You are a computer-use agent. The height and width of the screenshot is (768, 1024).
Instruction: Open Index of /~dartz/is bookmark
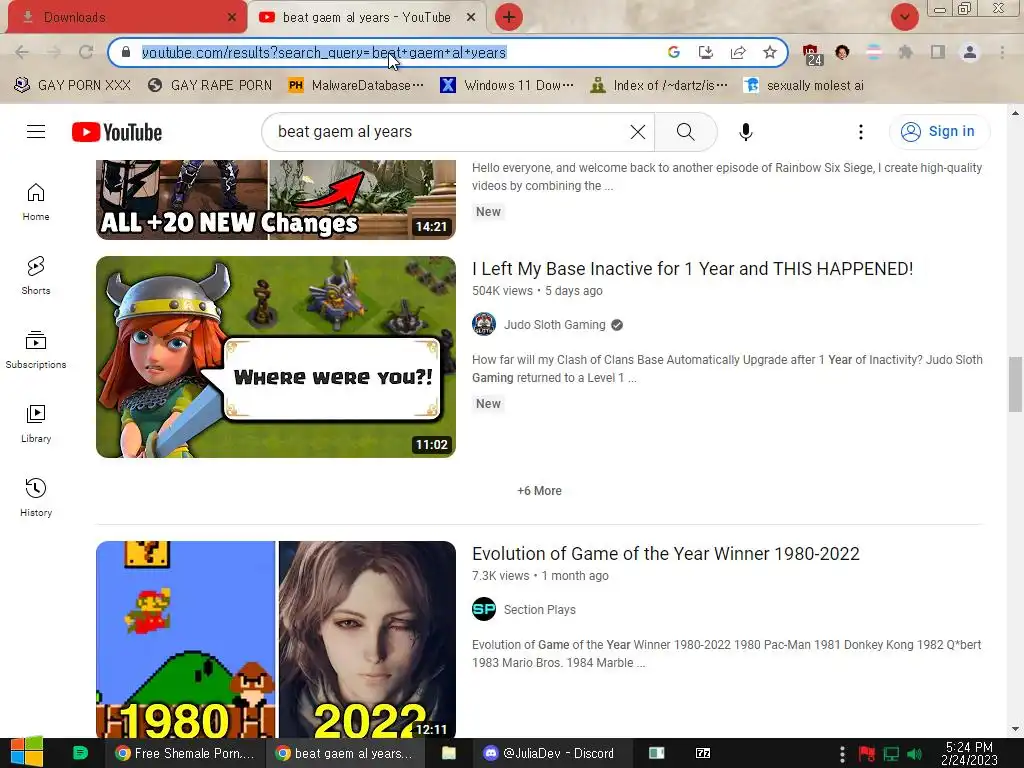tap(658, 86)
